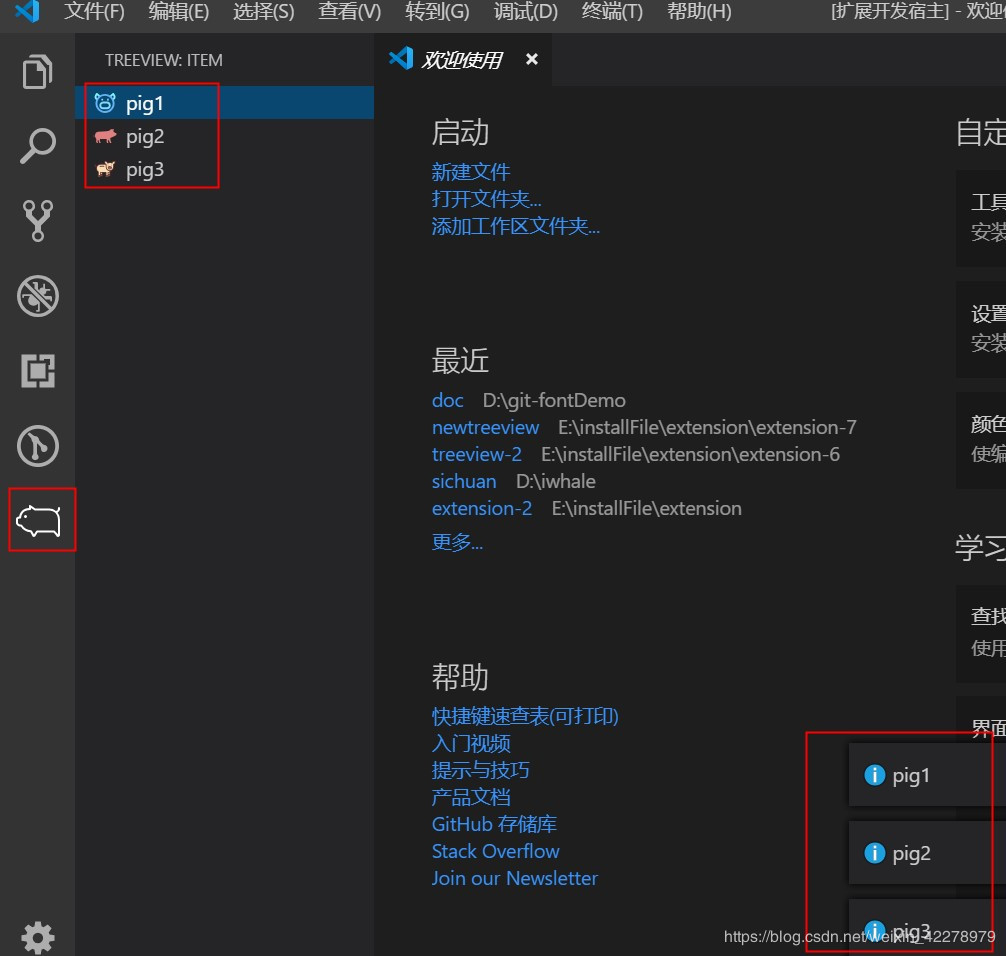
Task: Open the Stack Overflow link
Action: [495, 851]
